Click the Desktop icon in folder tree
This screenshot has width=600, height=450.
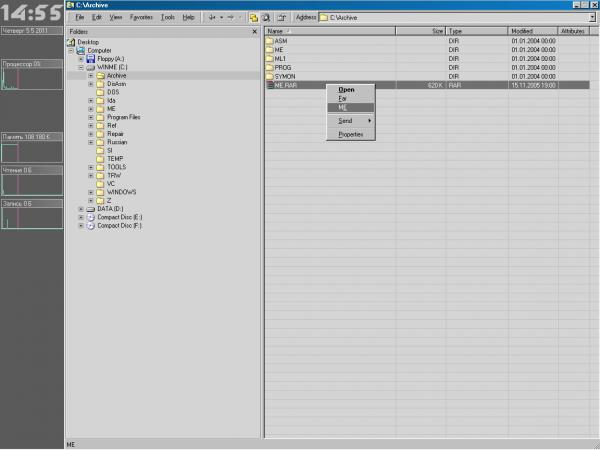[x=71, y=42]
